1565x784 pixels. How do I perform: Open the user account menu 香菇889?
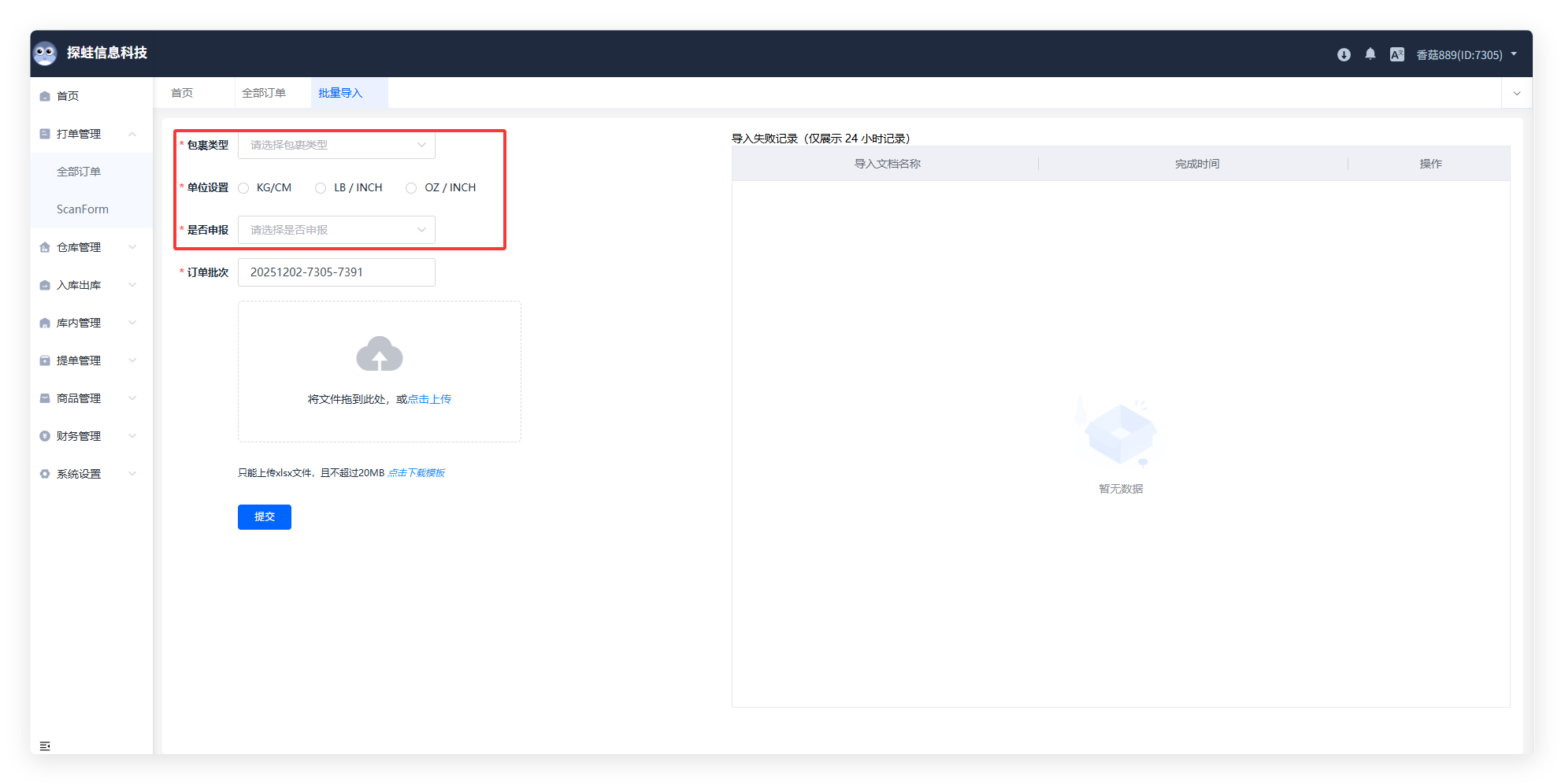[x=1465, y=55]
